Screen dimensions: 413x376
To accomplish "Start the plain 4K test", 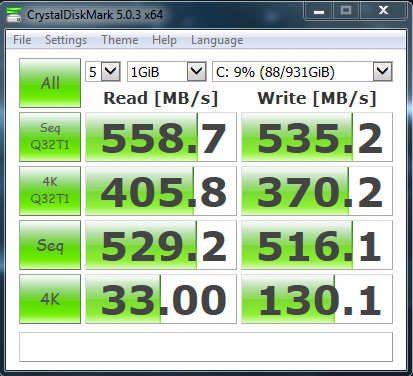I will coord(50,299).
